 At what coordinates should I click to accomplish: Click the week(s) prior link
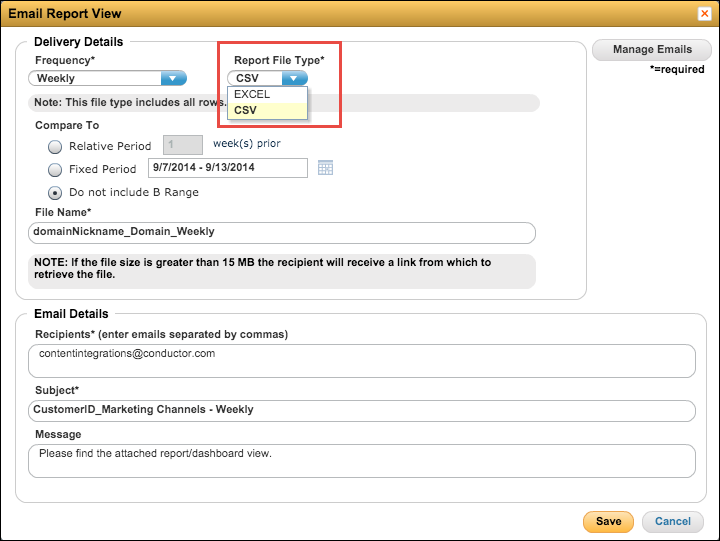pyautogui.click(x=247, y=144)
